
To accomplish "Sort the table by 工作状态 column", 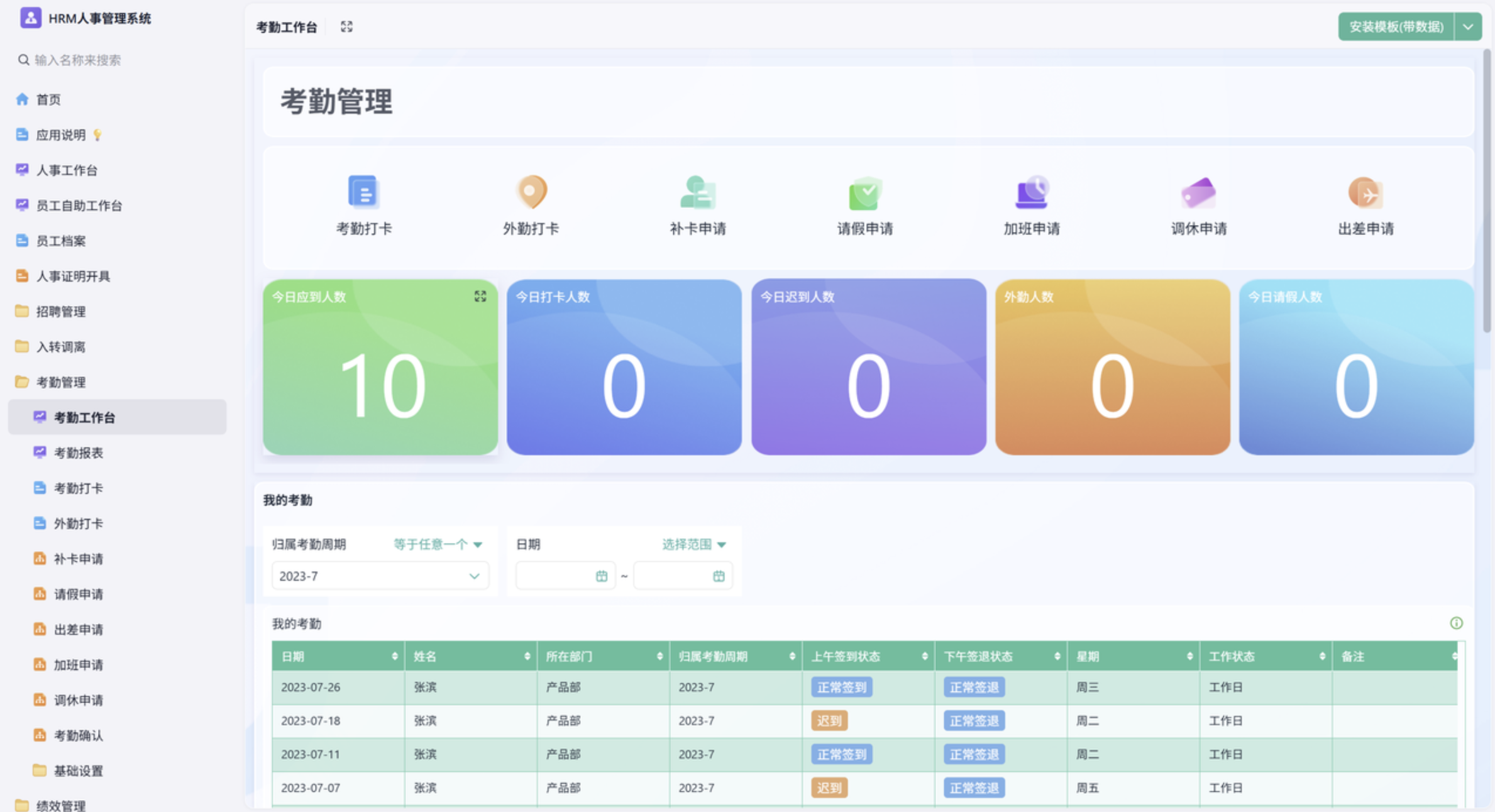I will [1322, 657].
